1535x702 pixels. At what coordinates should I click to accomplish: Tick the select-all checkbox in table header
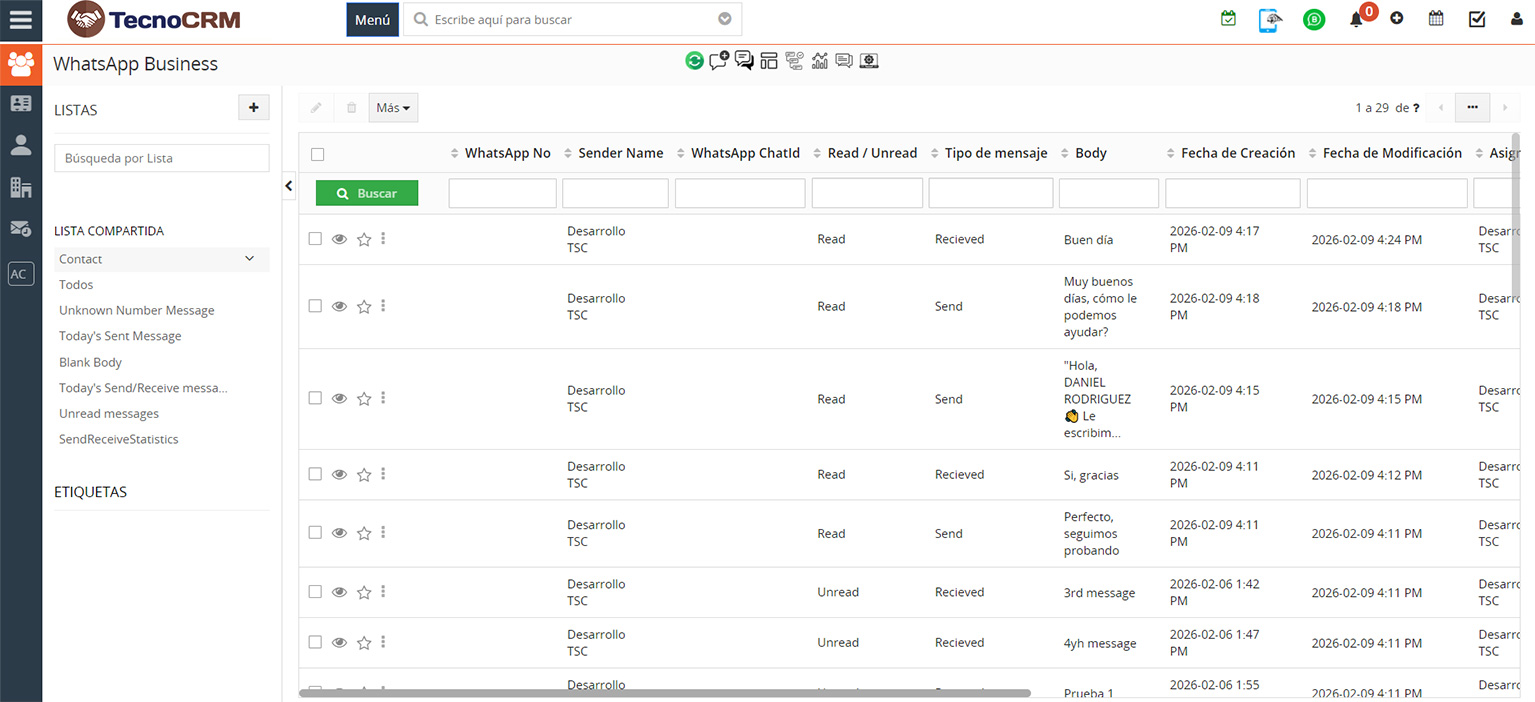pyautogui.click(x=318, y=154)
